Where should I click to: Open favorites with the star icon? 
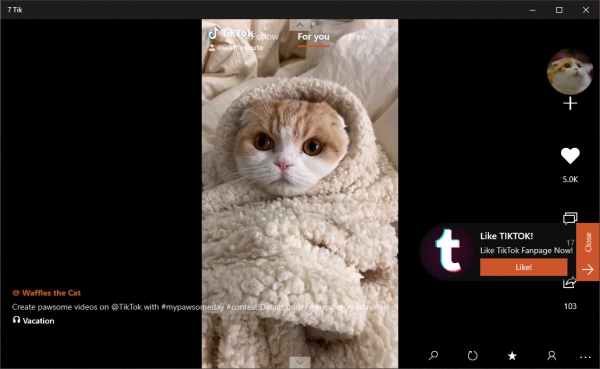click(x=512, y=356)
